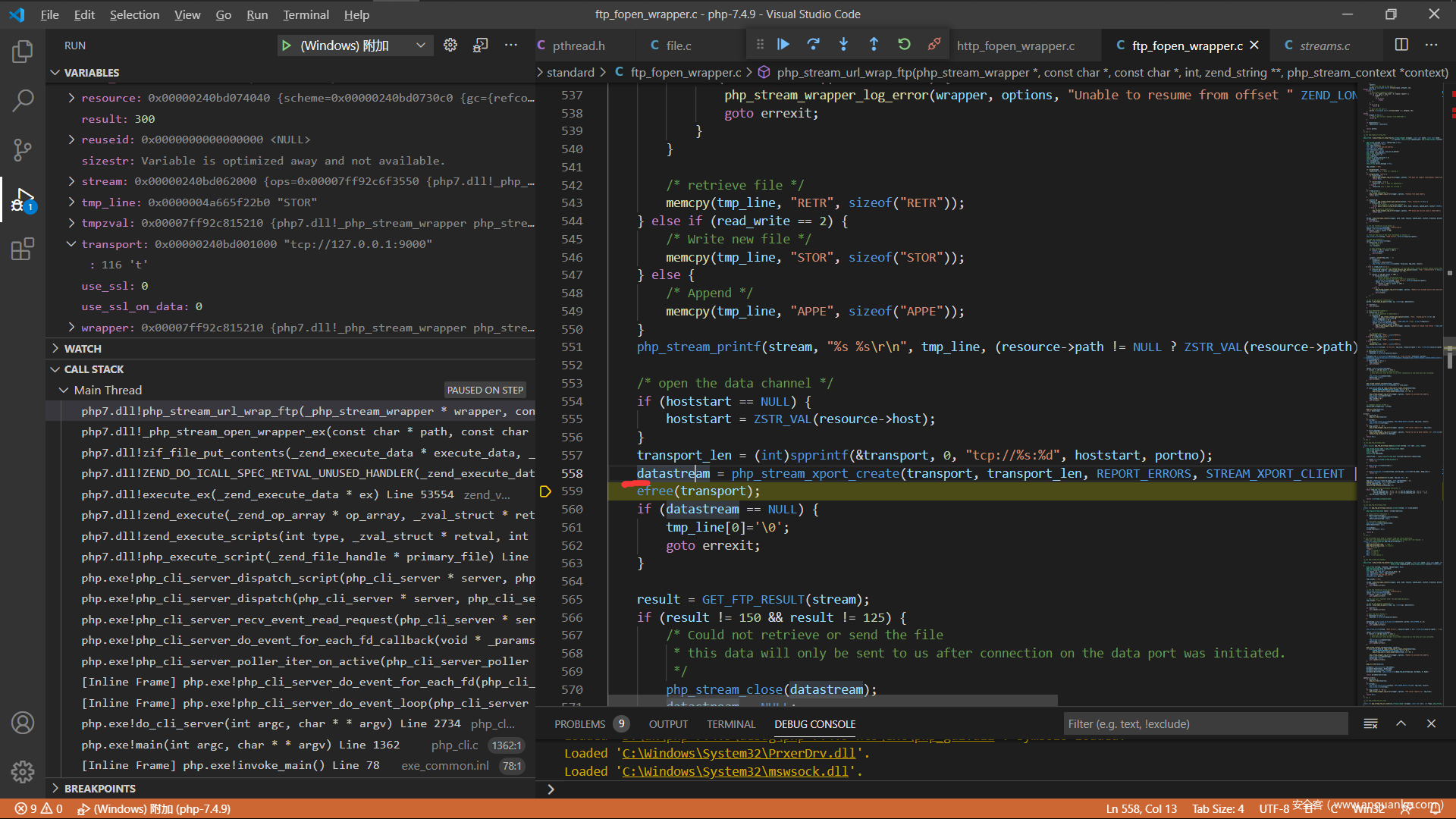Collapse the Main Thread call stack
This screenshot has width=1456, height=819.
pos(64,390)
